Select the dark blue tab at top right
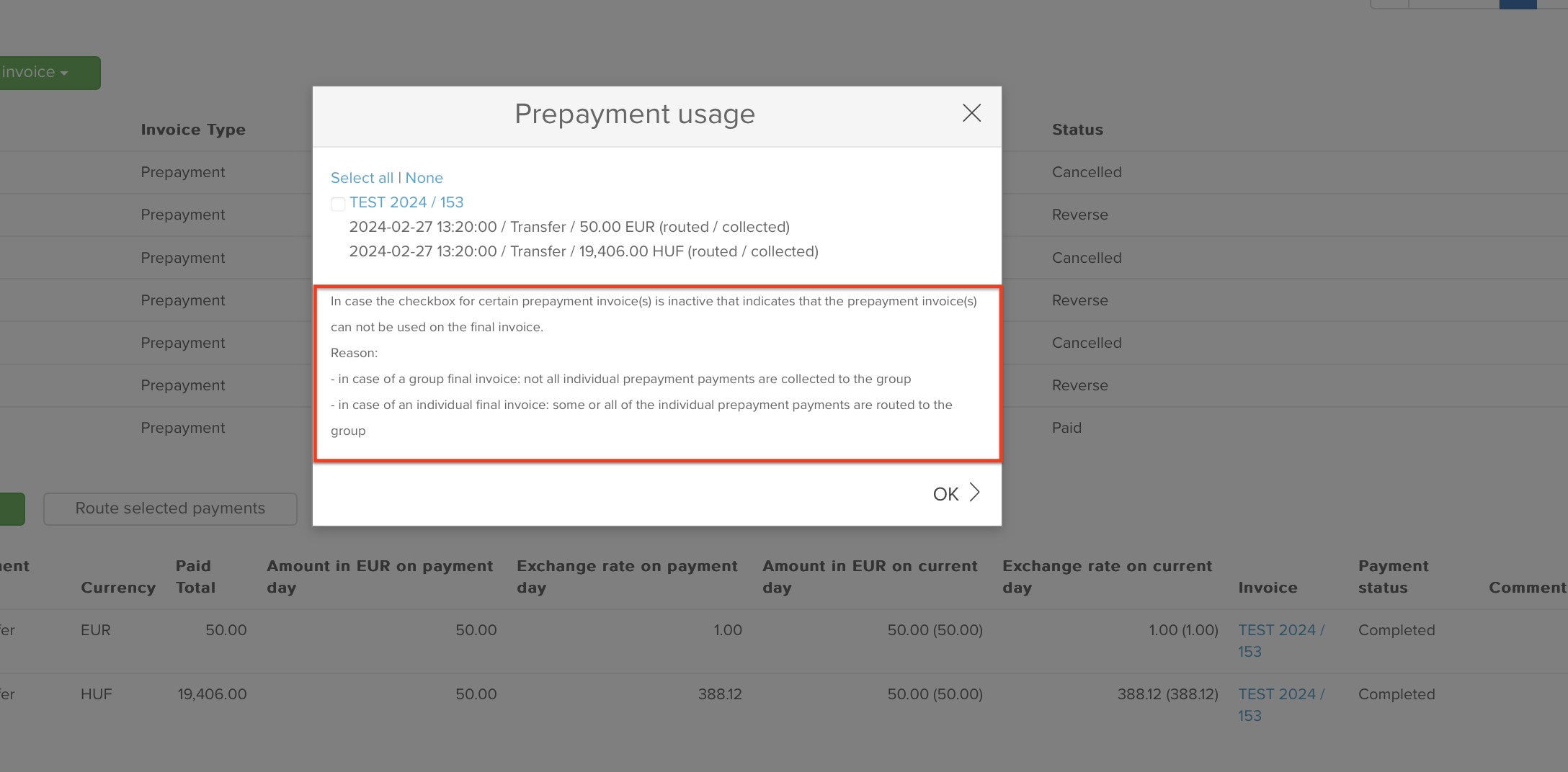 (1518, 4)
